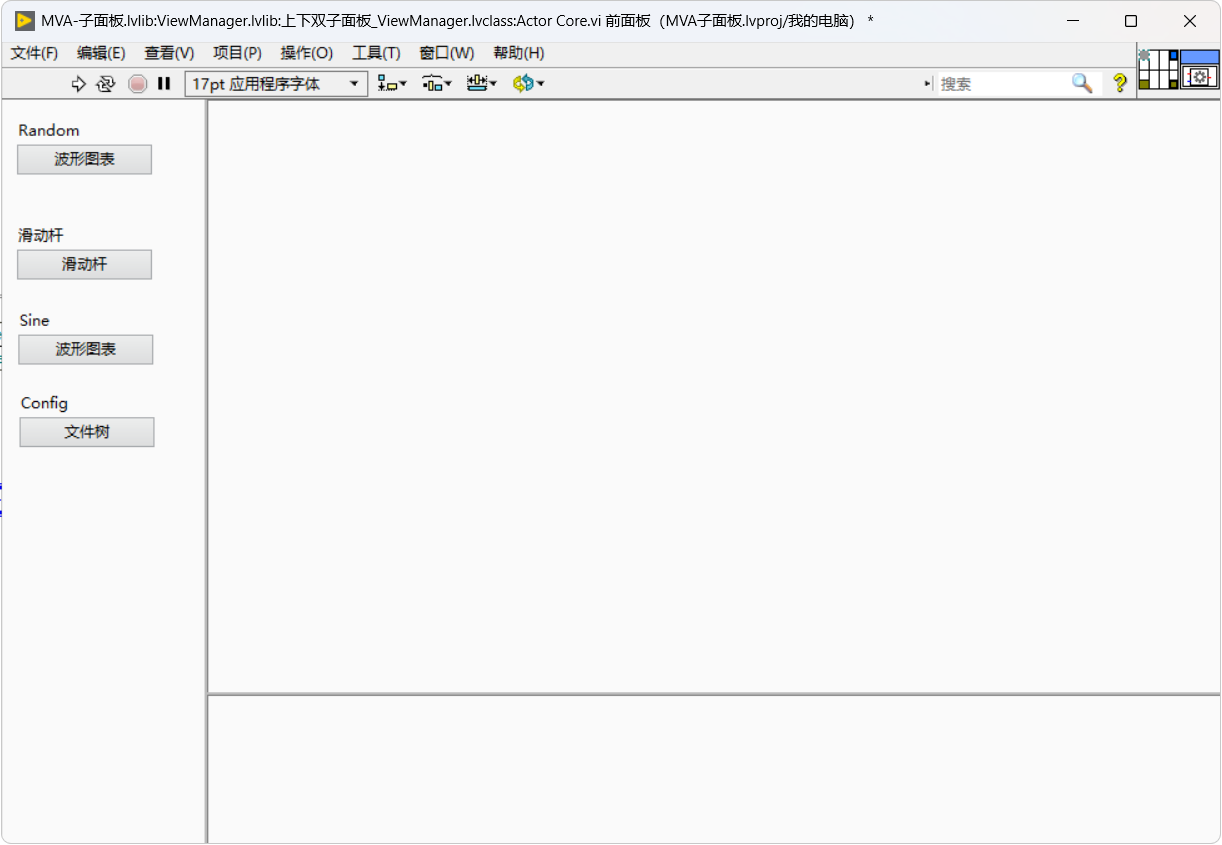Screen dimensions: 1222x845
Task: Click the Config label
Action: point(44,403)
